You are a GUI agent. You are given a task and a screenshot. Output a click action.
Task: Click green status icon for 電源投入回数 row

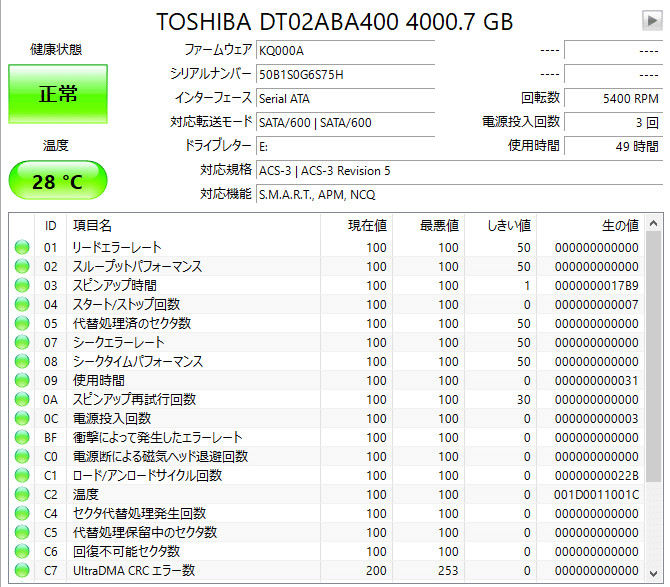pos(22,418)
